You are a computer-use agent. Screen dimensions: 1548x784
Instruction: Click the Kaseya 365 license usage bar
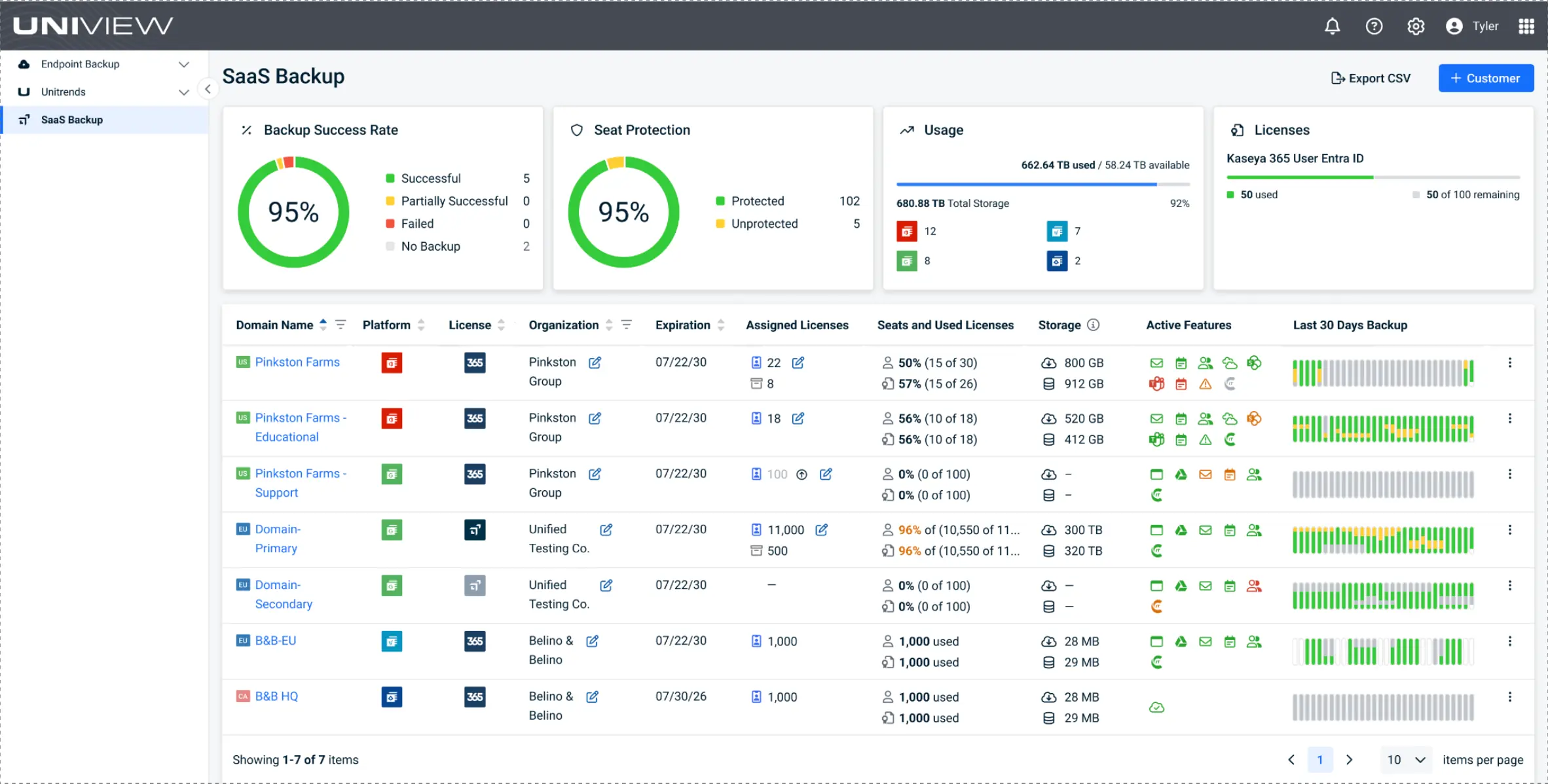(x=1373, y=177)
